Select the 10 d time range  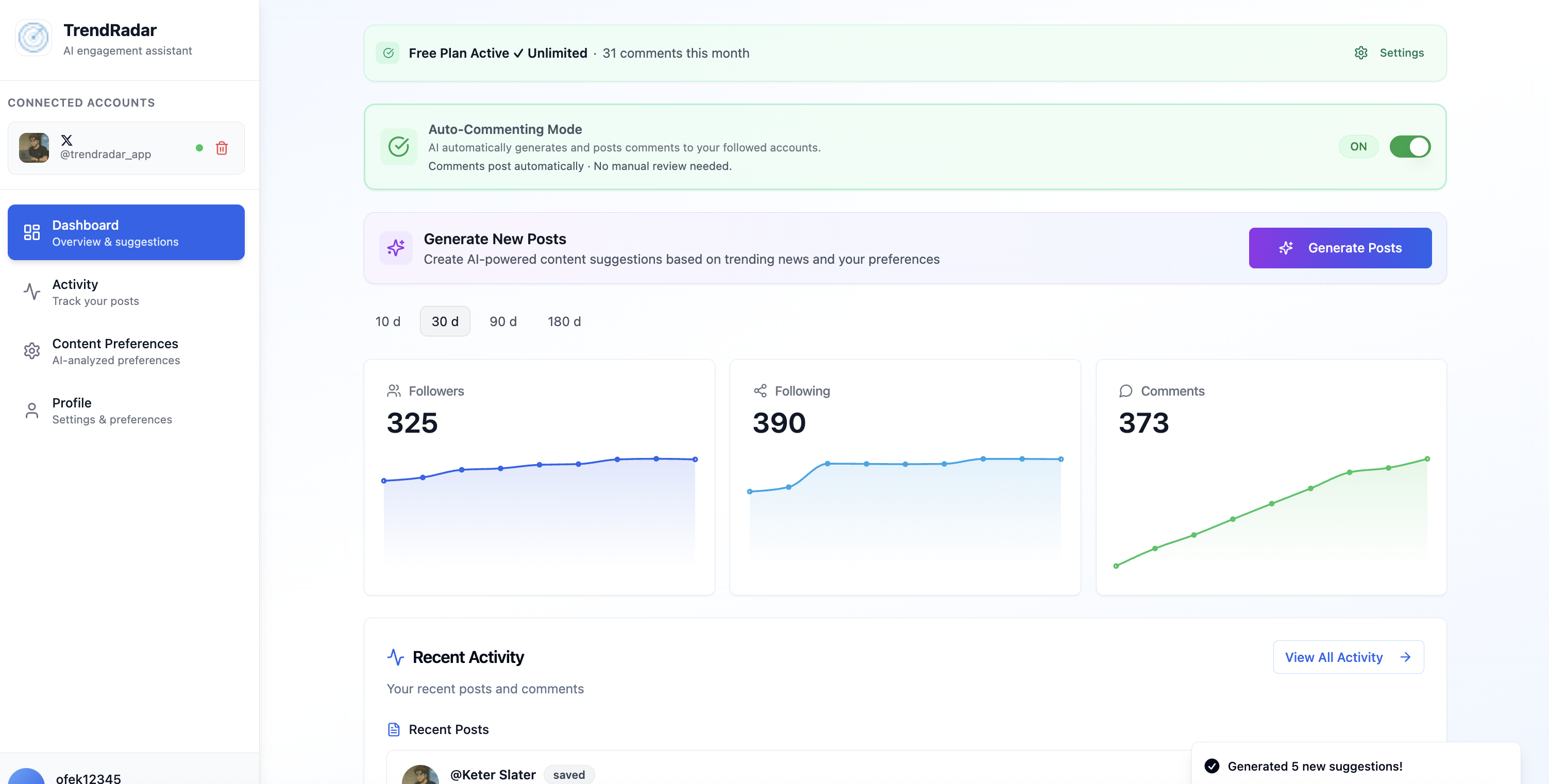[388, 321]
